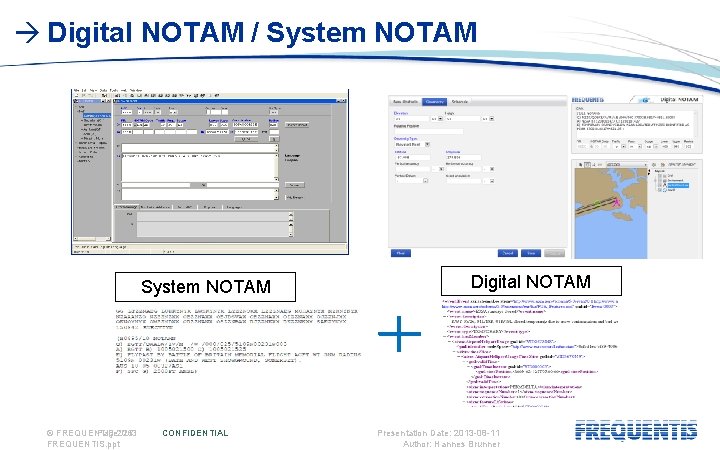Screen dimensions: 720x450
Task: Click the "Digital NOTAM" label box
Action: (531, 281)
